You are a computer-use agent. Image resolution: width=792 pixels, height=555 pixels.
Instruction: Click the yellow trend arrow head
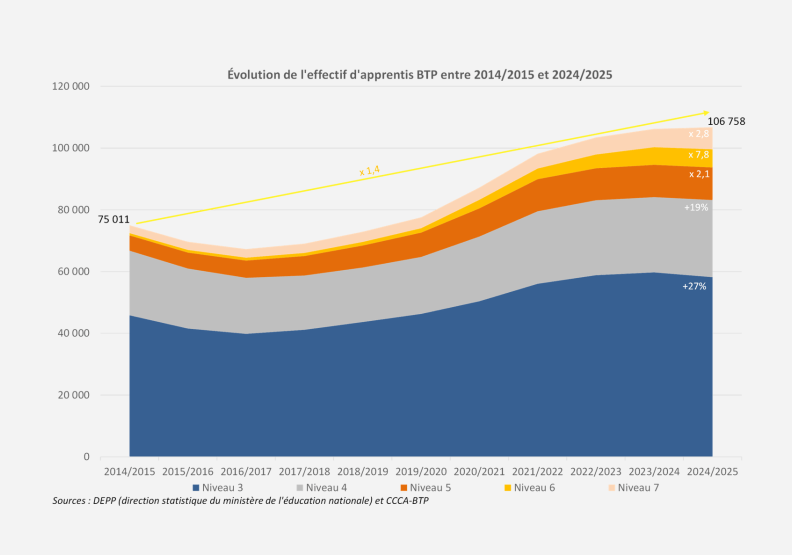pos(706,113)
